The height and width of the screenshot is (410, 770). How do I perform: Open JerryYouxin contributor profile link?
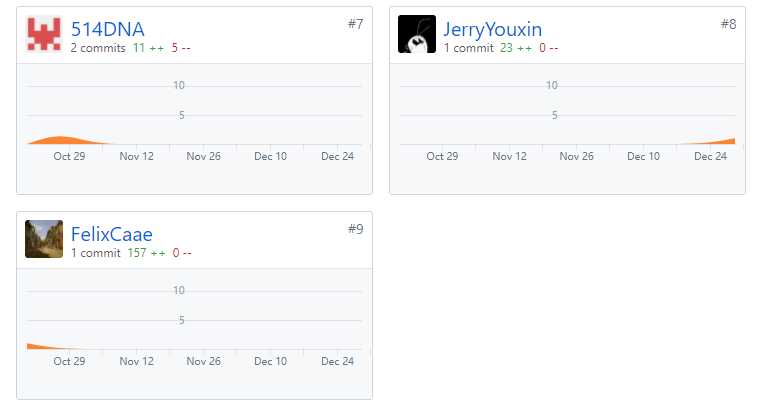[493, 29]
